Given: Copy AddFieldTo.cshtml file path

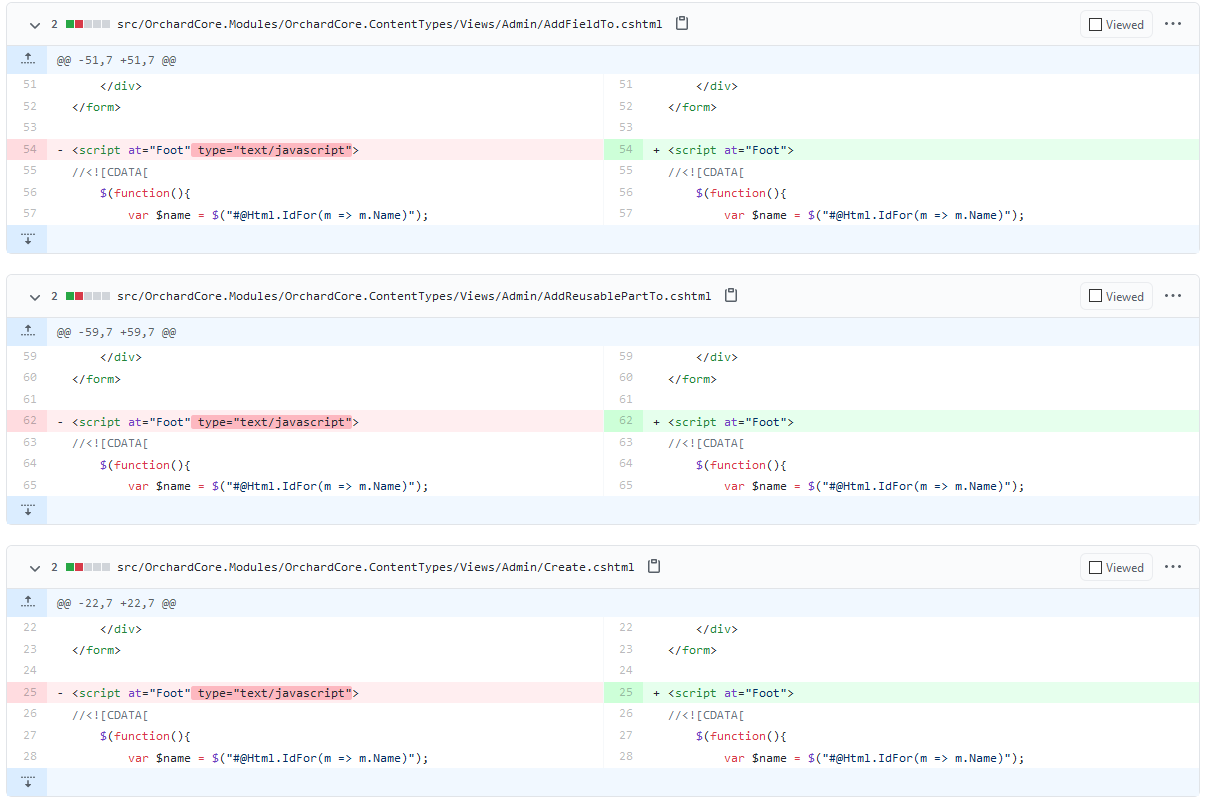Looking at the screenshot, I should (x=682, y=24).
